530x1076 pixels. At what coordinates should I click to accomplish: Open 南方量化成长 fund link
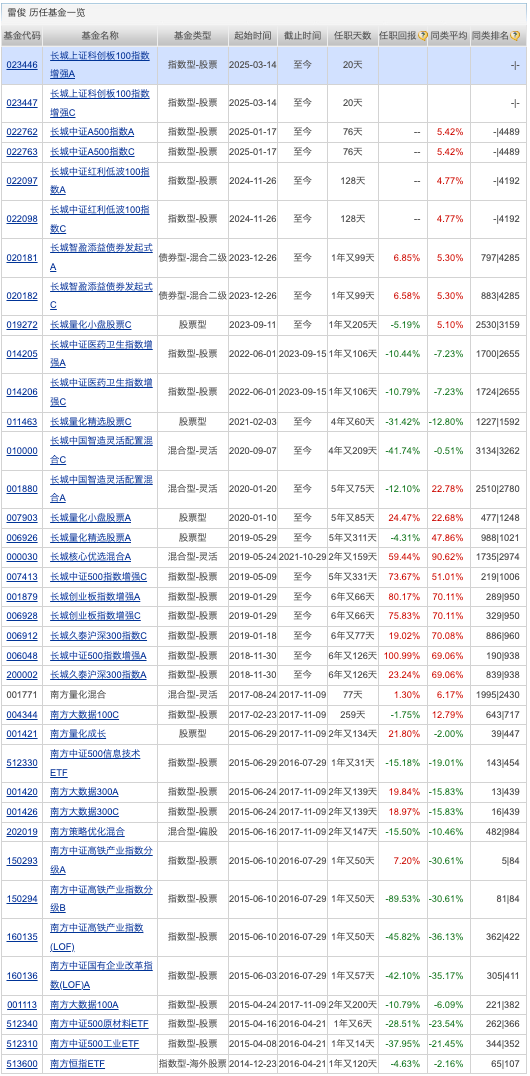click(x=78, y=734)
